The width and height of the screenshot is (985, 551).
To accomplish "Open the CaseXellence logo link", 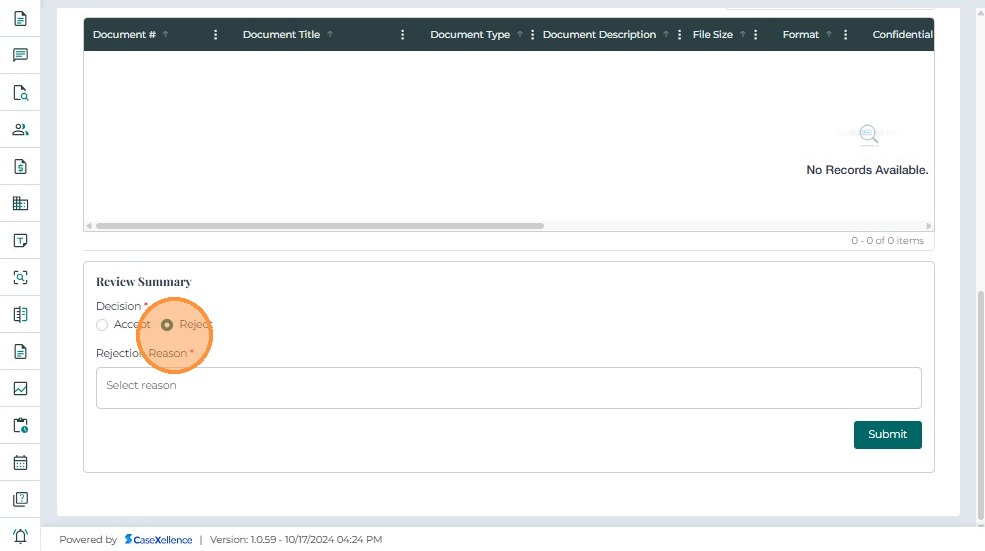I will pyautogui.click(x=158, y=540).
